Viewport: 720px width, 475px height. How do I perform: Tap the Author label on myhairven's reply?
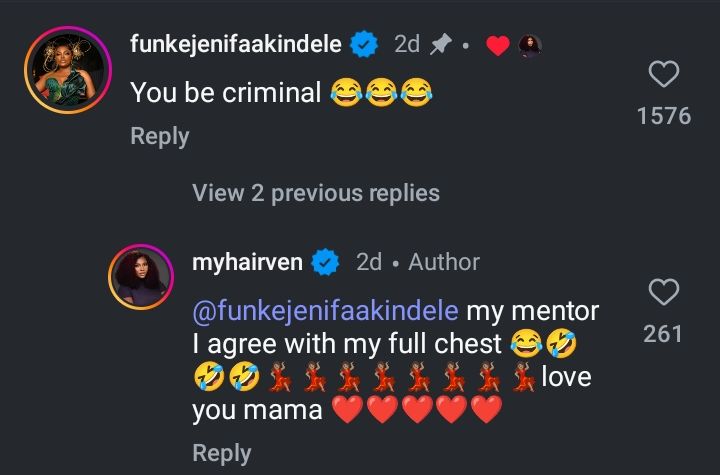tap(444, 262)
